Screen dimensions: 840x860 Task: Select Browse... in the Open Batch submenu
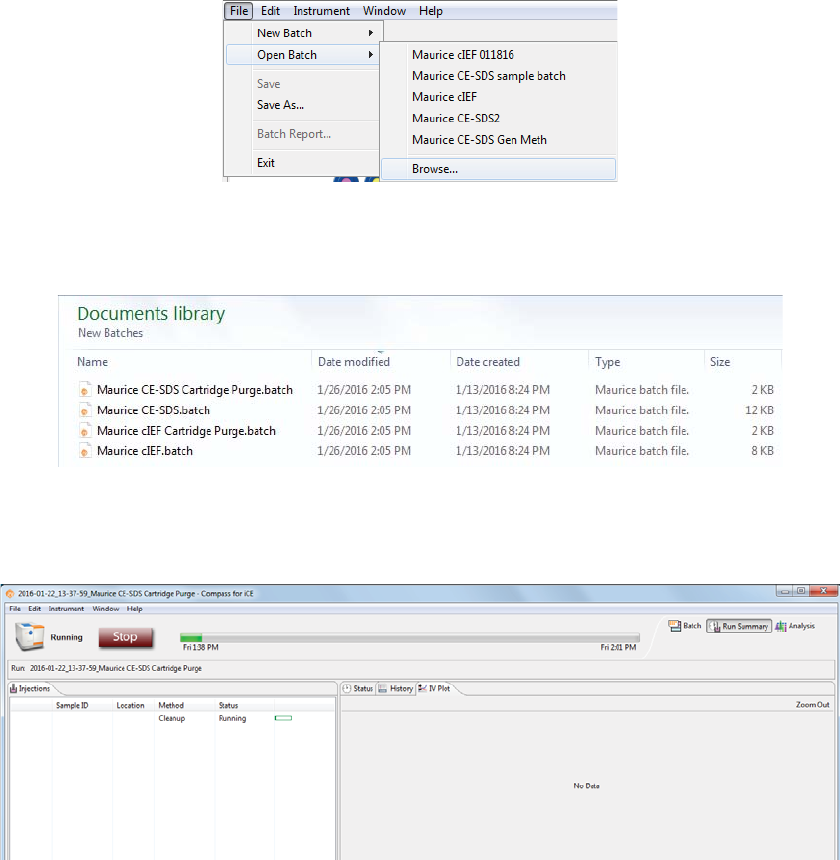point(498,169)
